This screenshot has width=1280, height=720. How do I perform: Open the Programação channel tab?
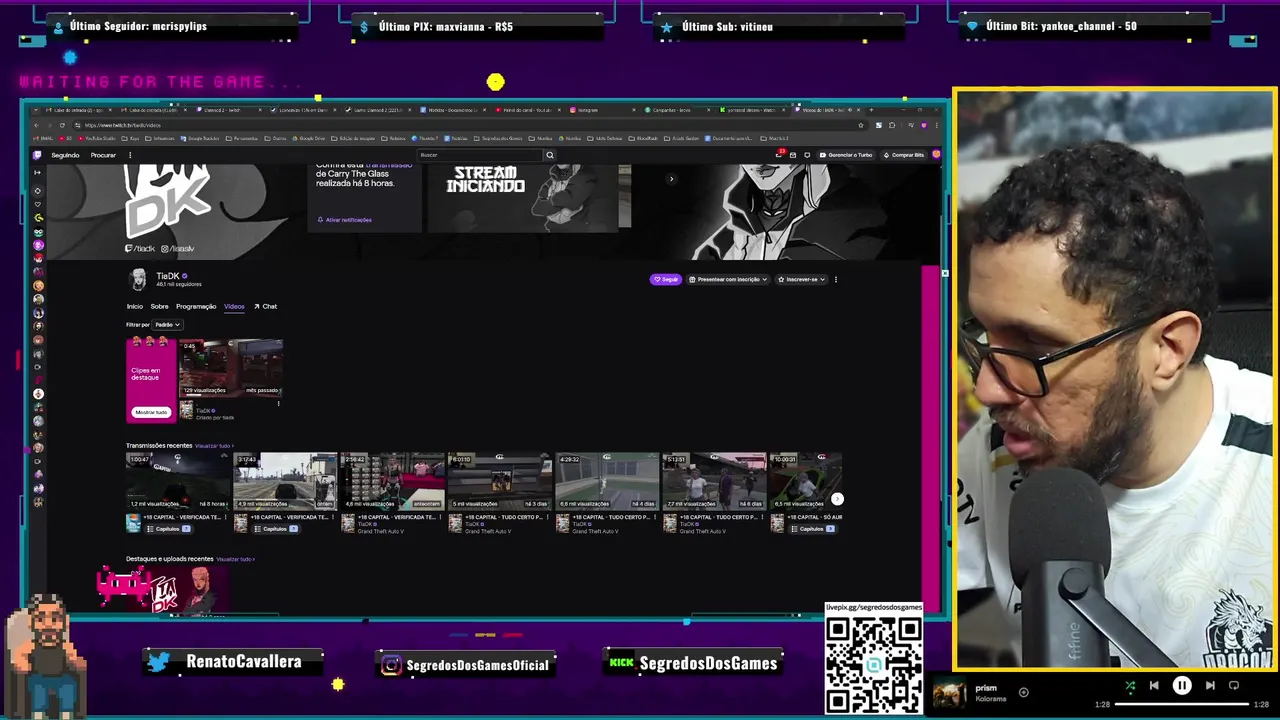pyautogui.click(x=196, y=306)
